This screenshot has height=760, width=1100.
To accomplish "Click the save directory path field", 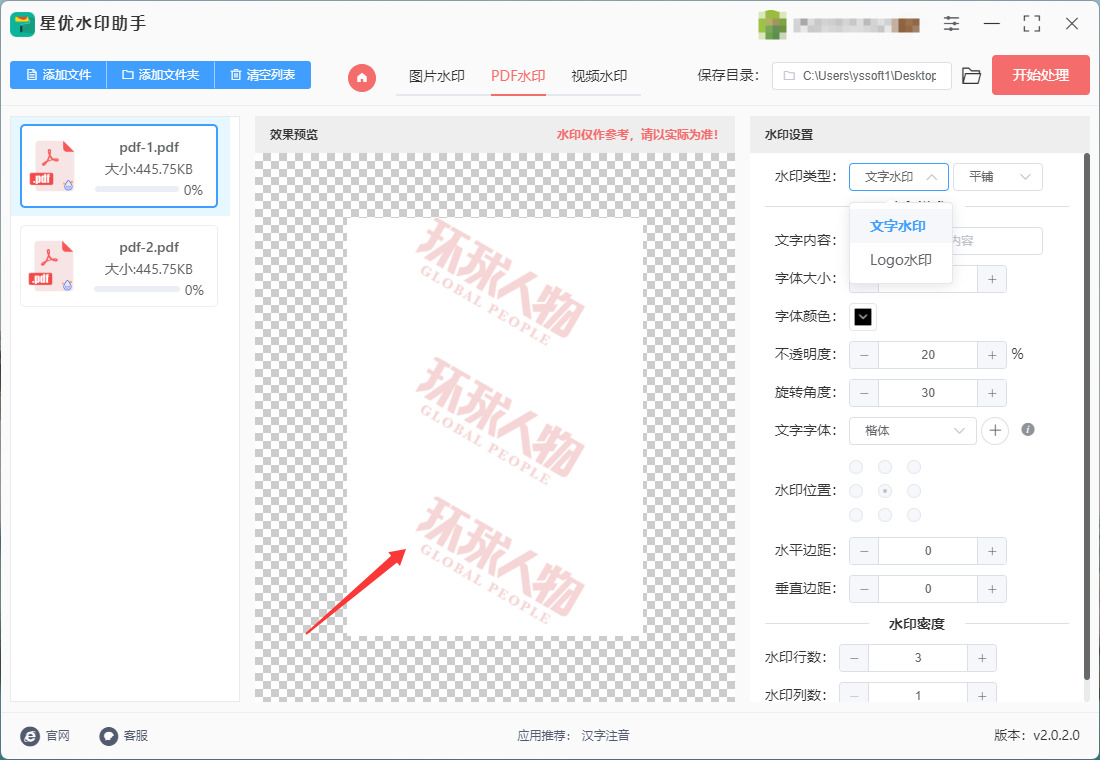I will 861,76.
